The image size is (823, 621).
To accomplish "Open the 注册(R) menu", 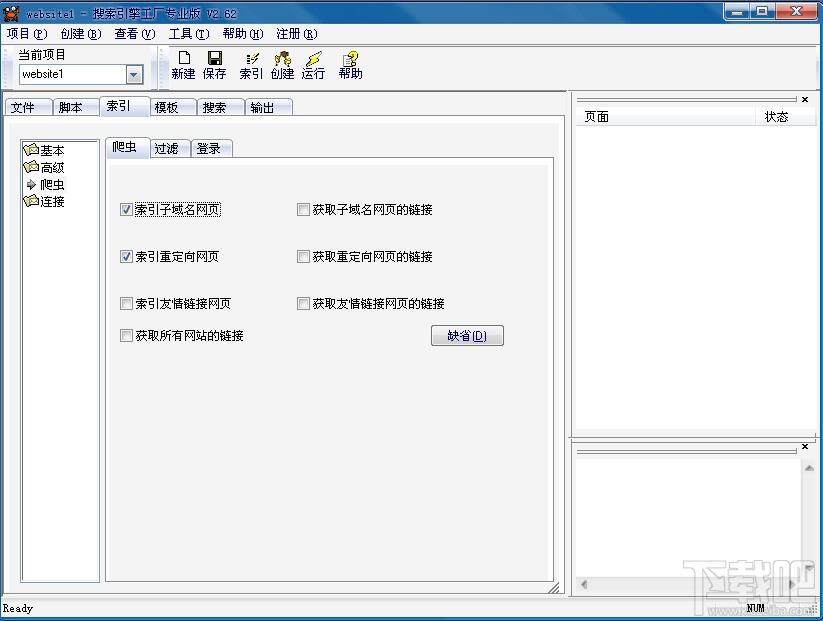I will [x=297, y=34].
